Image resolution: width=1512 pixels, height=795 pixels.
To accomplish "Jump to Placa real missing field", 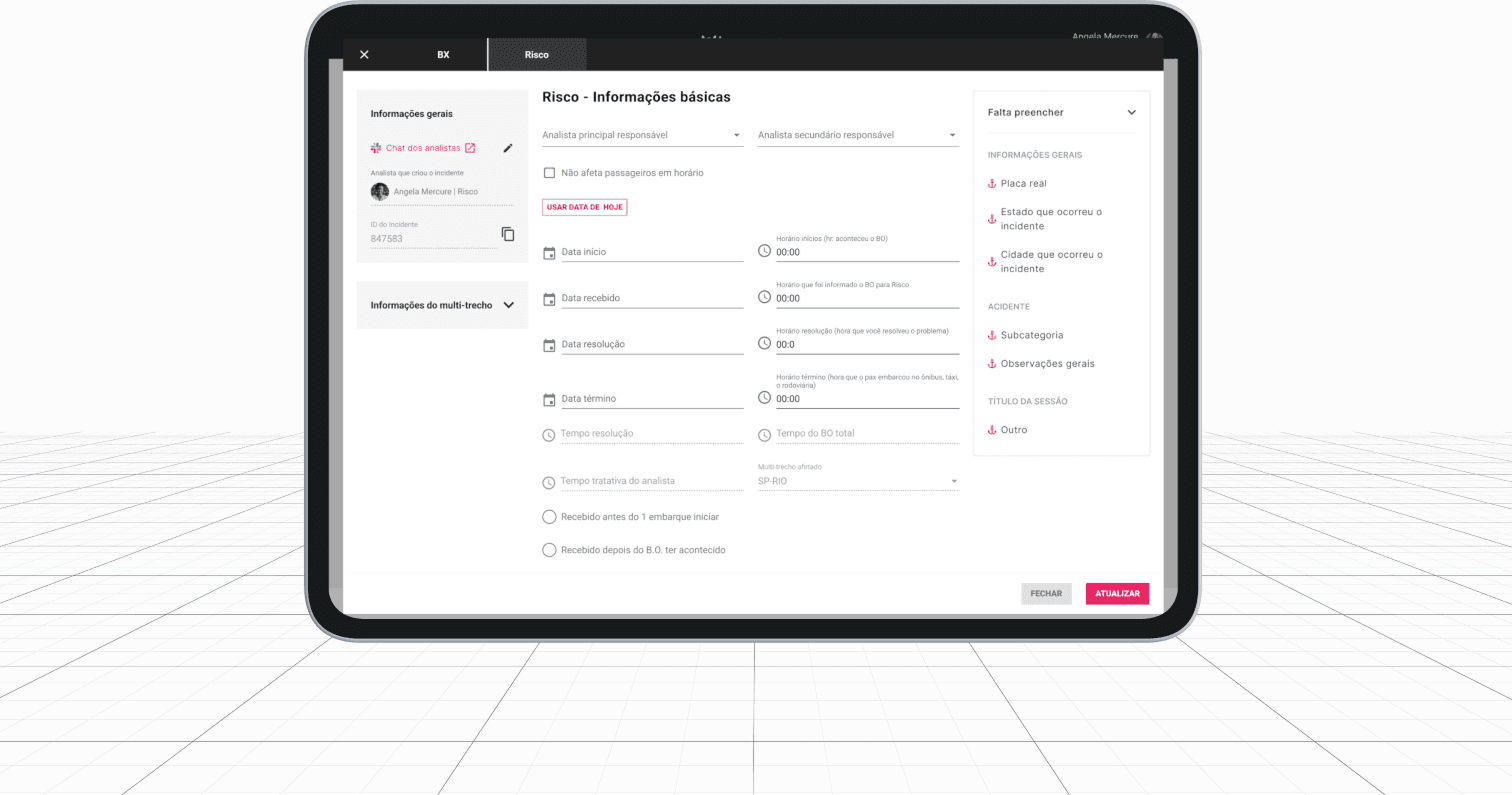I will click(1023, 184).
